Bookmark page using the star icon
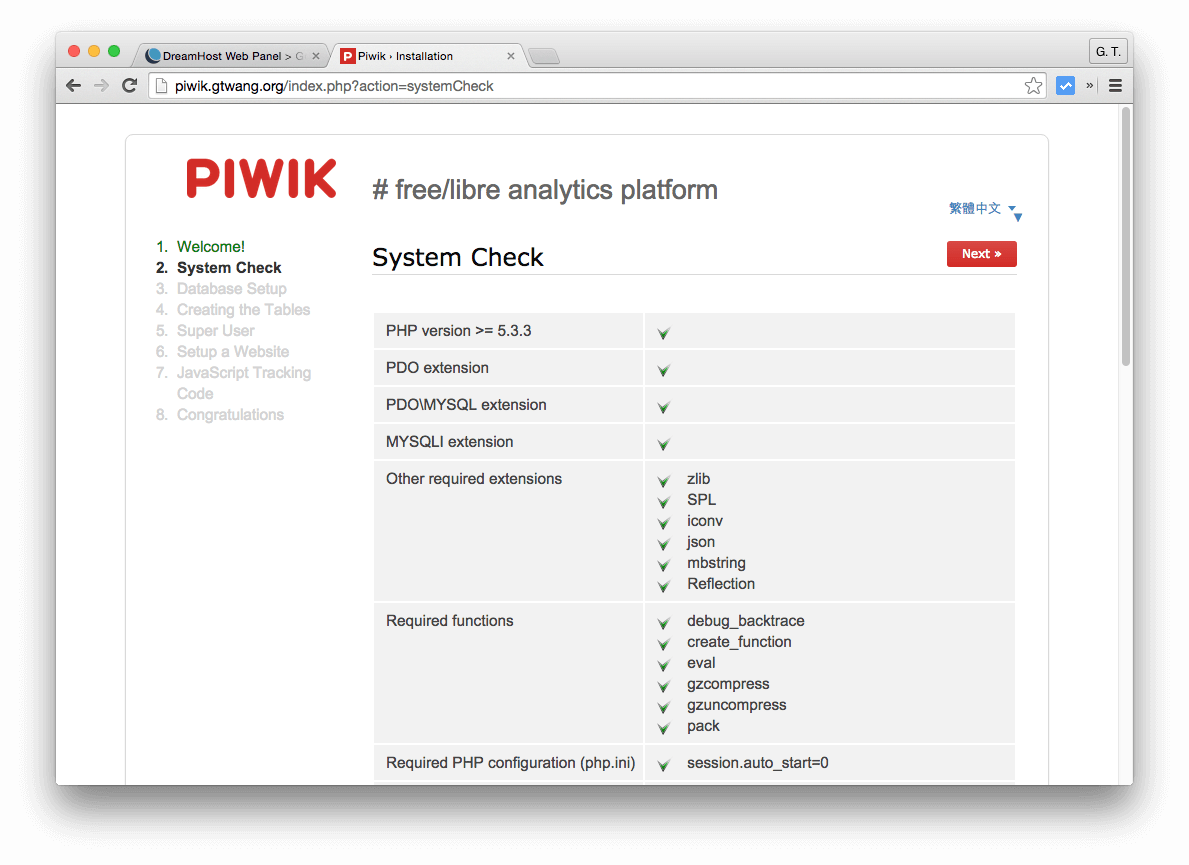This screenshot has width=1189, height=865. click(x=1033, y=86)
